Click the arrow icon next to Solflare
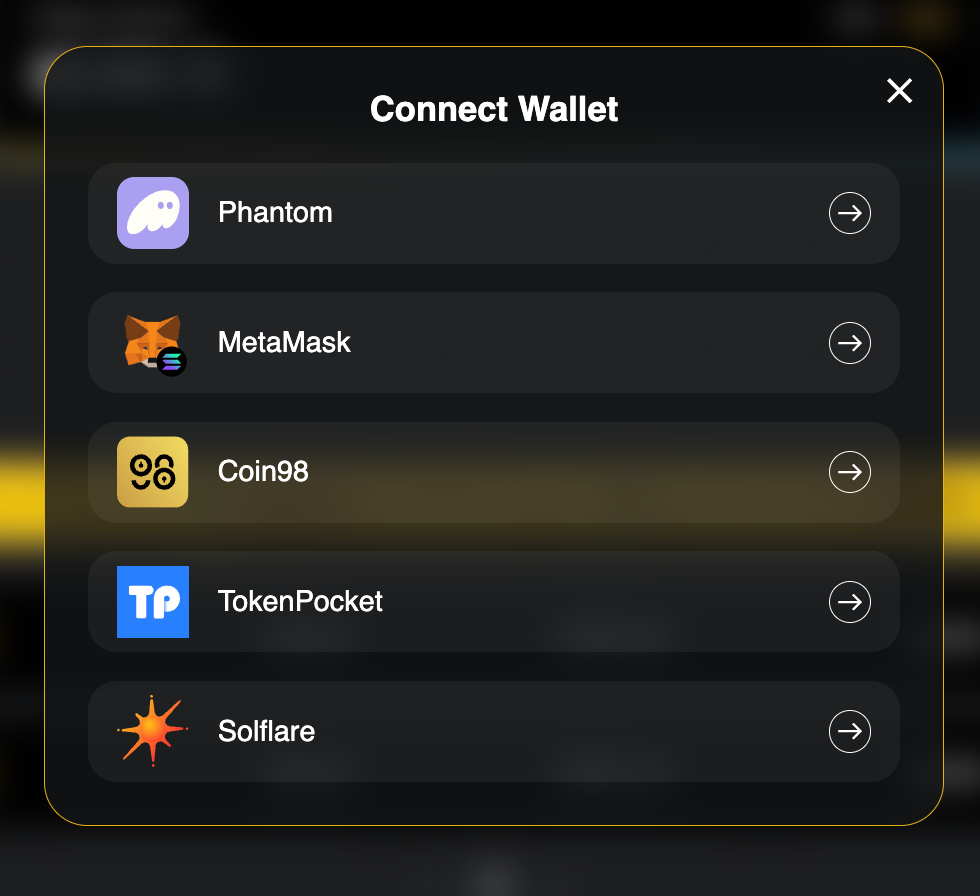 [x=850, y=732]
